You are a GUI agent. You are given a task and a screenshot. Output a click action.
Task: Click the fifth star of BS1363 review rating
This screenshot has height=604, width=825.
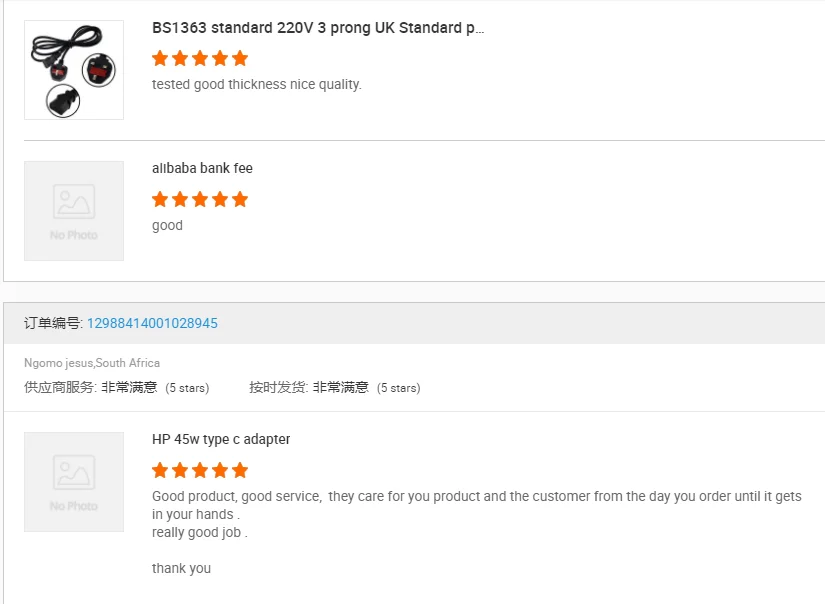point(240,58)
